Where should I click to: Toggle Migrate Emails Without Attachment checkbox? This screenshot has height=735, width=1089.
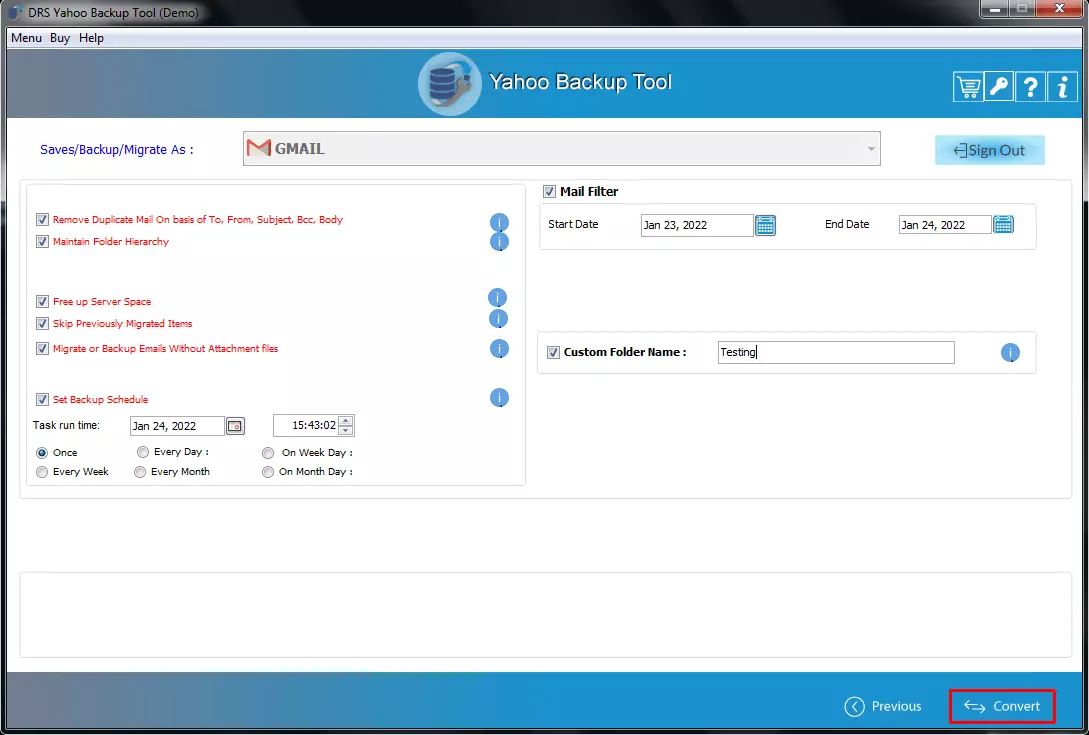point(42,349)
